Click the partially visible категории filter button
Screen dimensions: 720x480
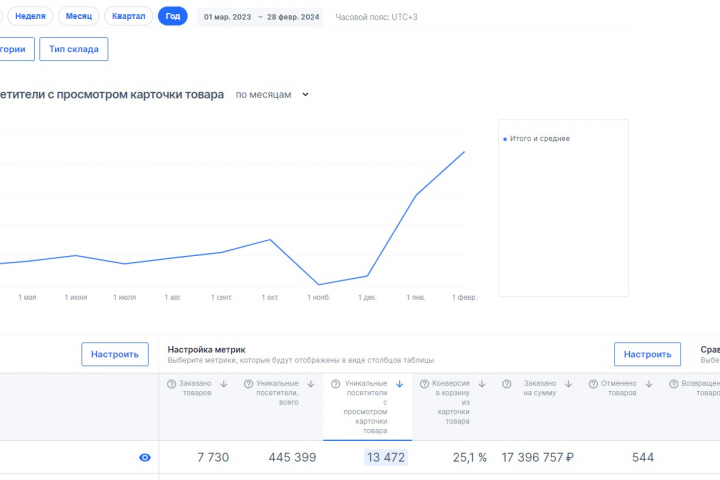pos(17,49)
